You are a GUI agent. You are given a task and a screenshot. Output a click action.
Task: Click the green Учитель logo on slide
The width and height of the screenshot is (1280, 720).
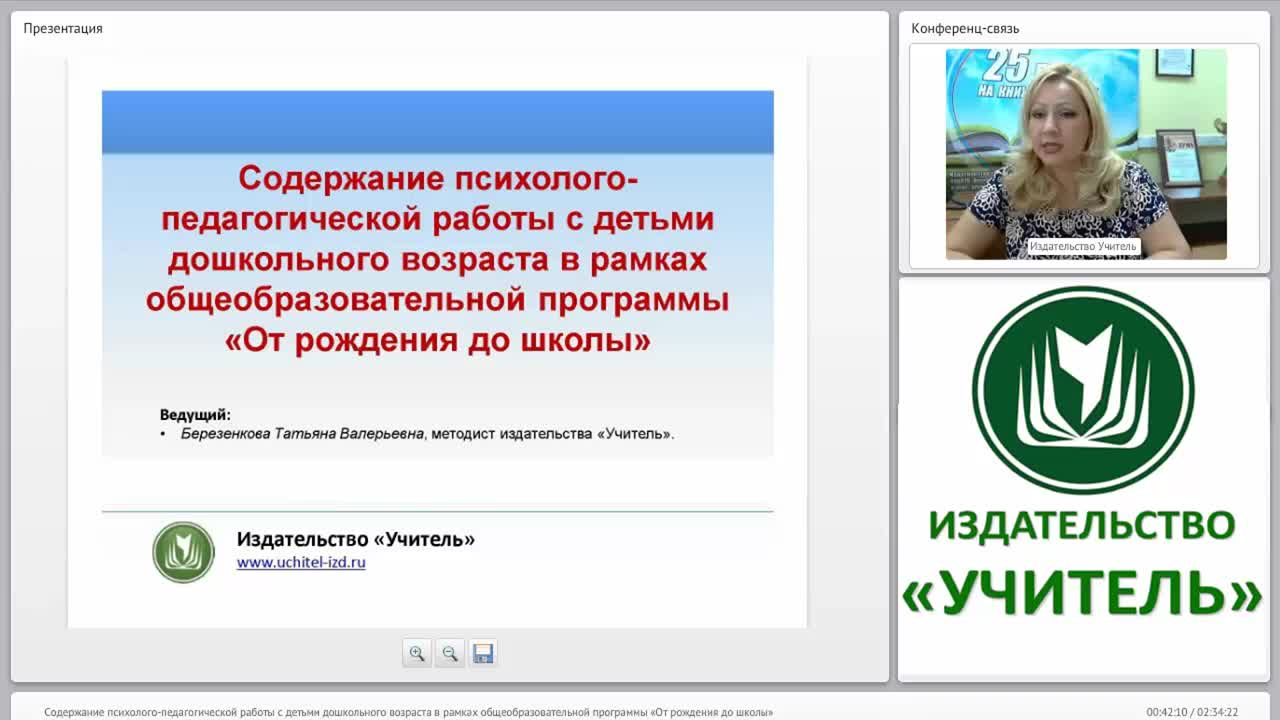pyautogui.click(x=183, y=552)
